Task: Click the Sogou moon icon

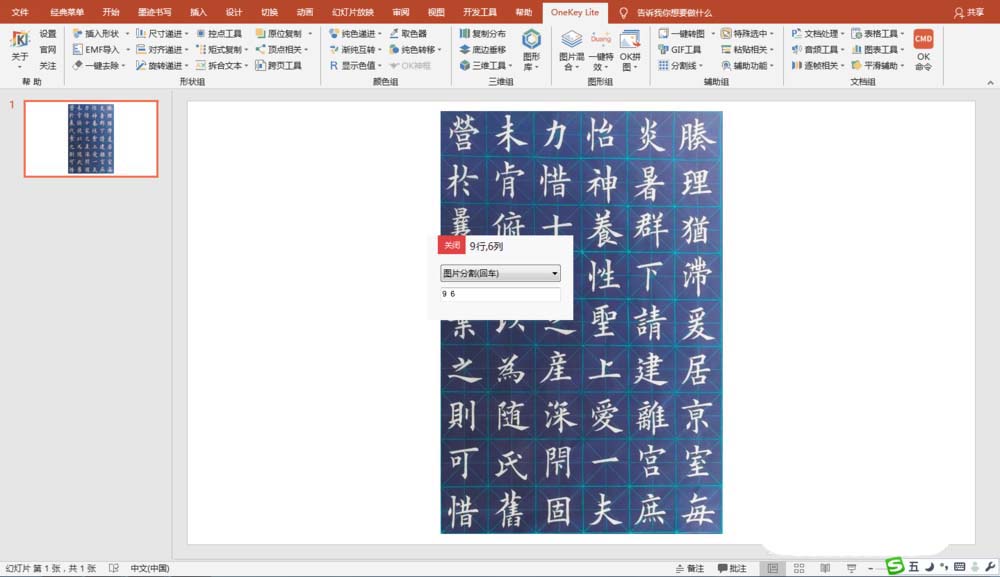Action: tap(929, 566)
